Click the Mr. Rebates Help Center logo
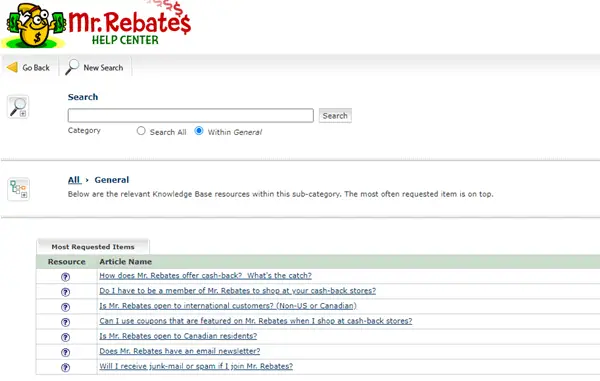The width and height of the screenshot is (600, 381). (x=96, y=24)
